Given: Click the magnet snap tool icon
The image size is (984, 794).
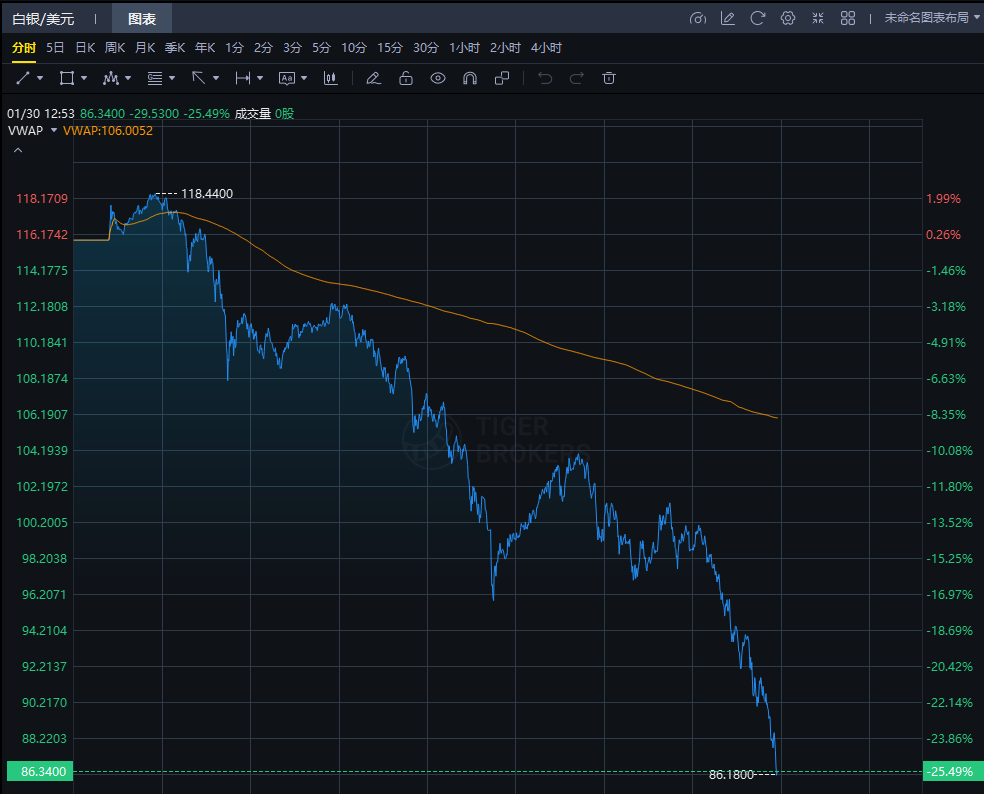Looking at the screenshot, I should [x=469, y=78].
